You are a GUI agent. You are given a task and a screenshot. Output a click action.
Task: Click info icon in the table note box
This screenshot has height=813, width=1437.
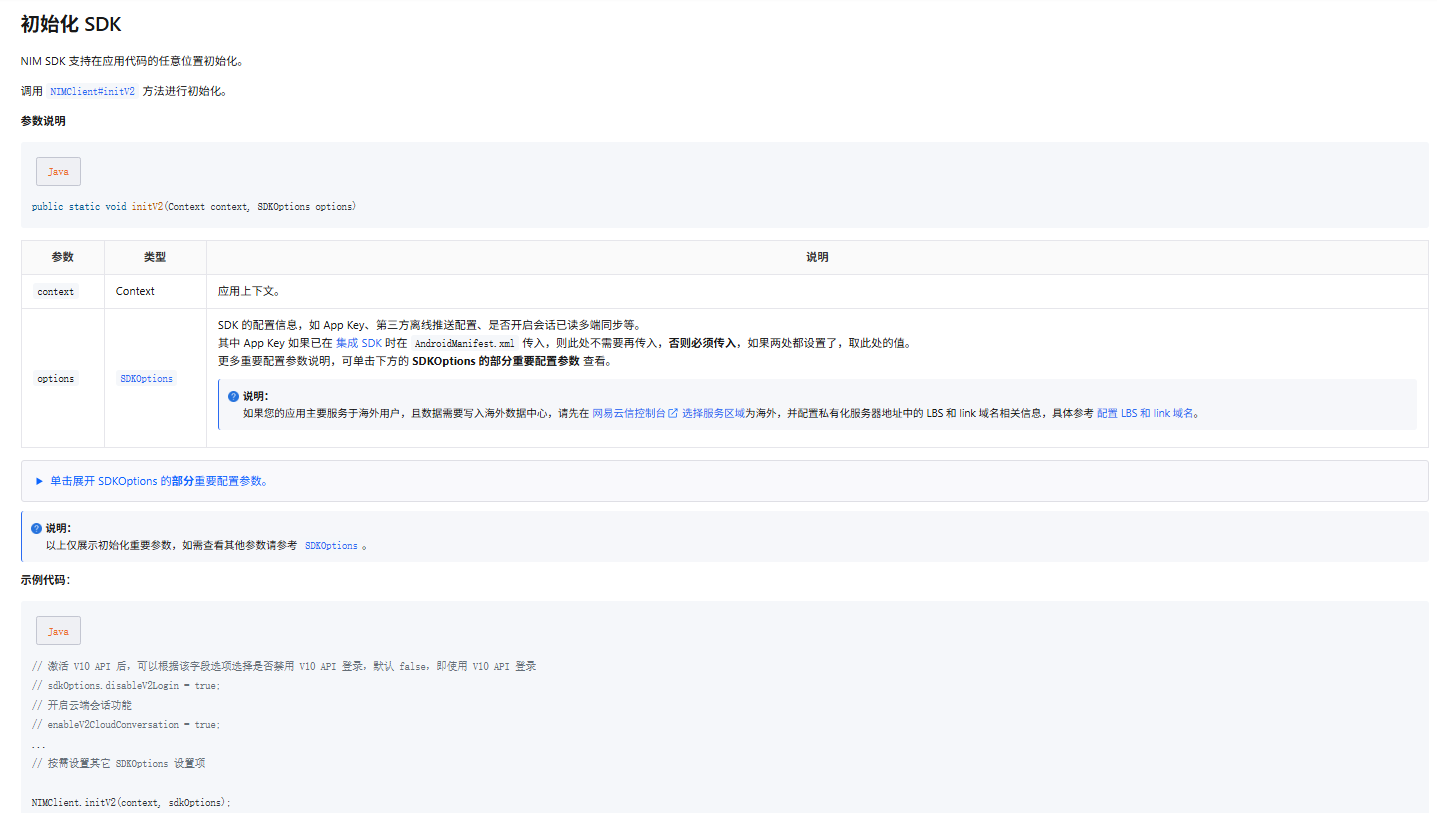coord(233,396)
